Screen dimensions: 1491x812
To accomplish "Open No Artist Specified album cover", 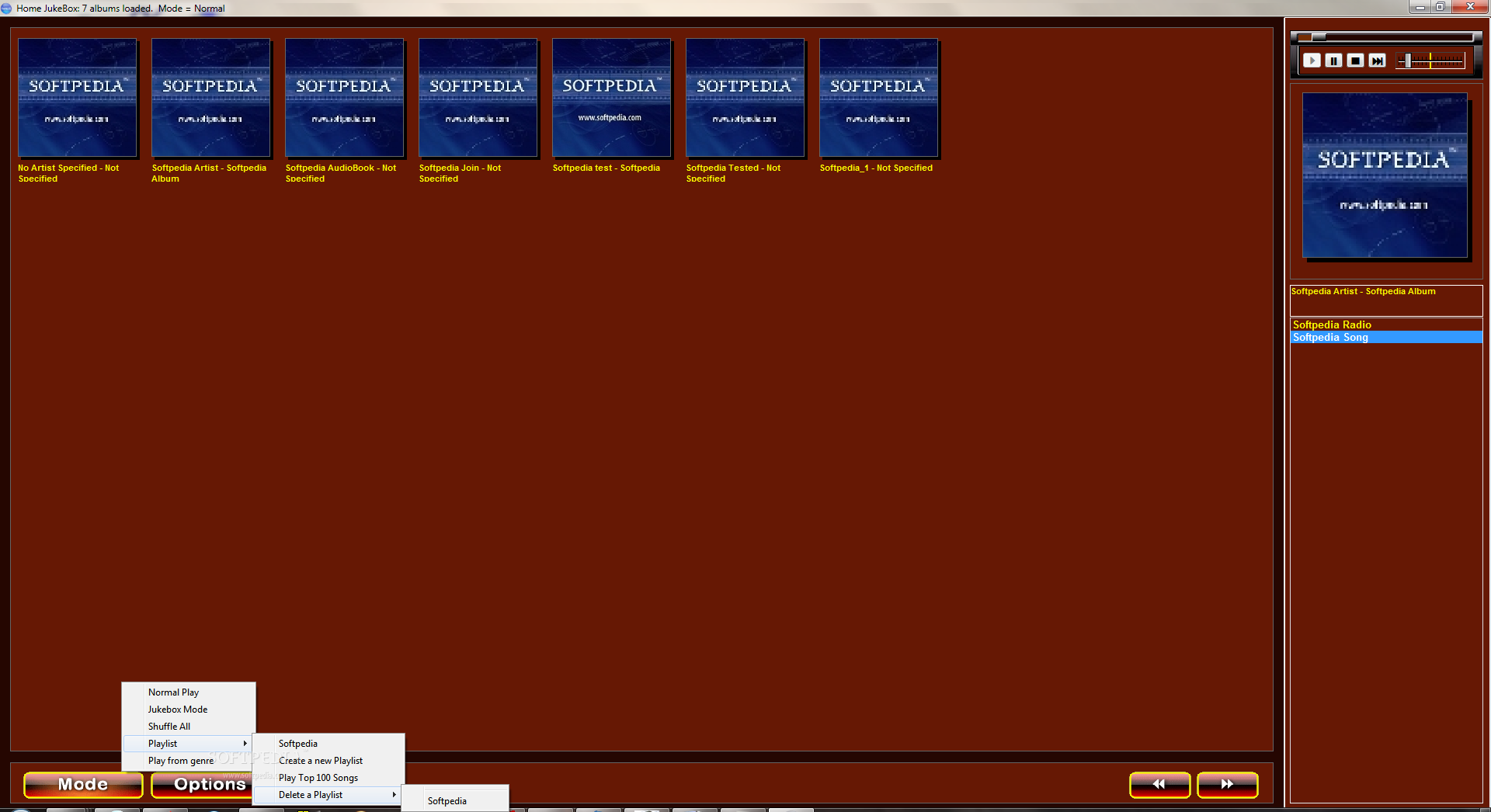I will [x=77, y=98].
